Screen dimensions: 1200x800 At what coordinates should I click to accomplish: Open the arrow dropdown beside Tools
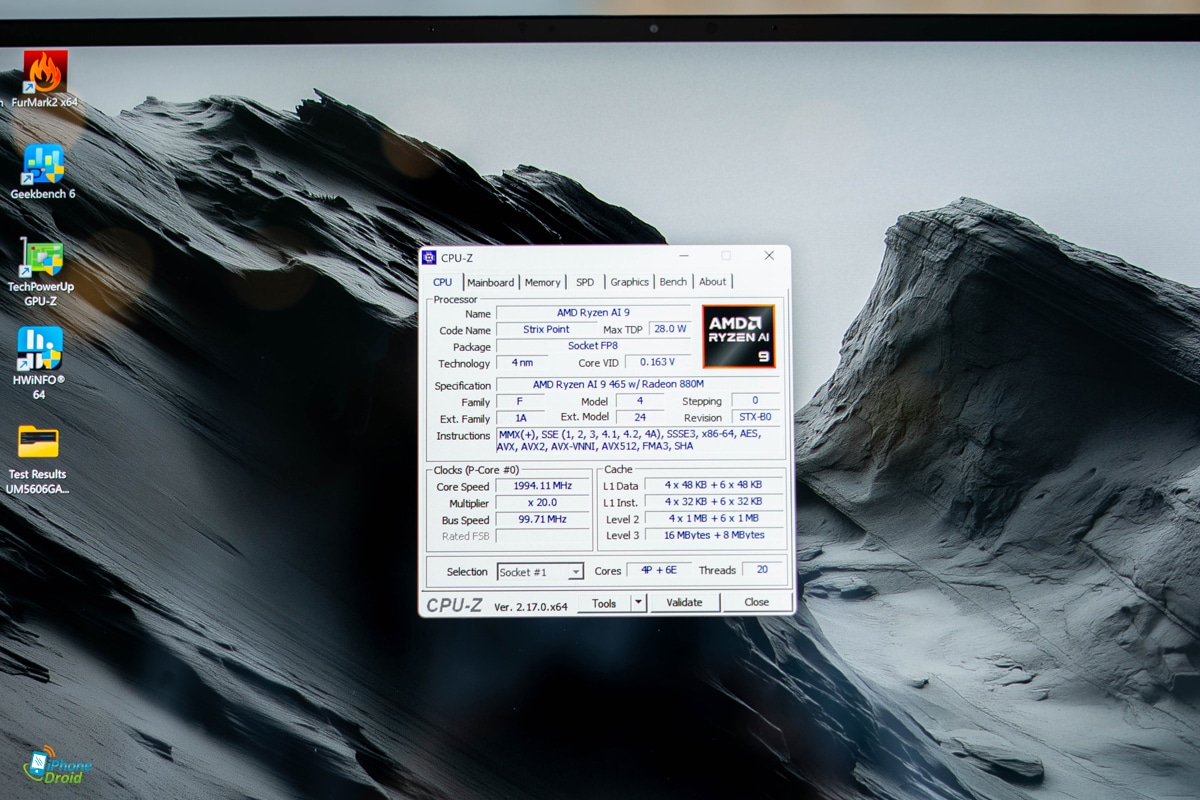click(x=638, y=603)
